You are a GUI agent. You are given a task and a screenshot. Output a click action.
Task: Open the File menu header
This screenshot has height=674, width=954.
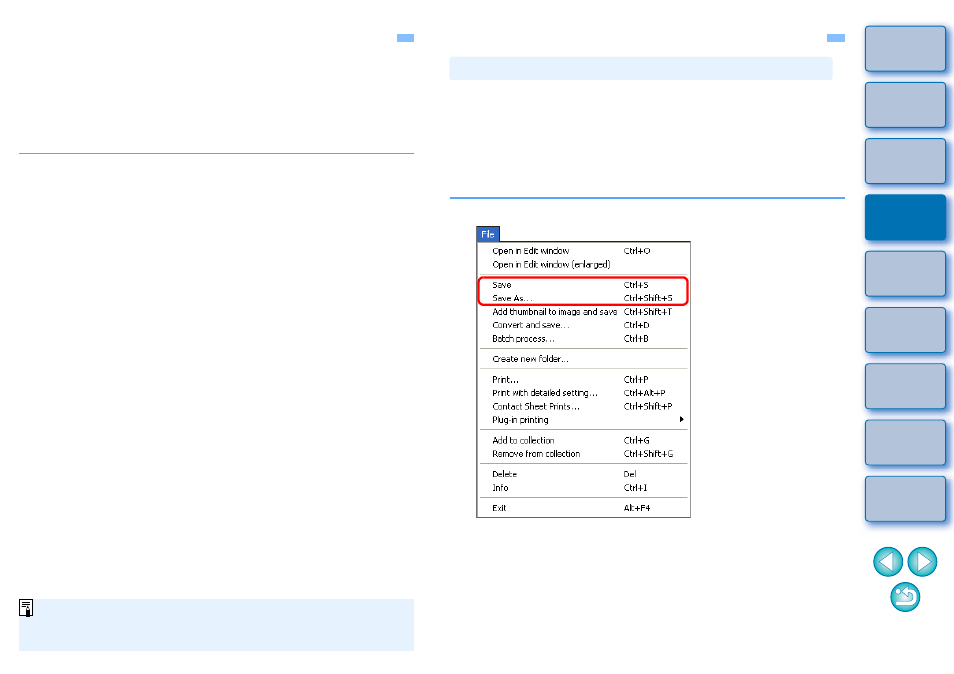pyautogui.click(x=488, y=234)
